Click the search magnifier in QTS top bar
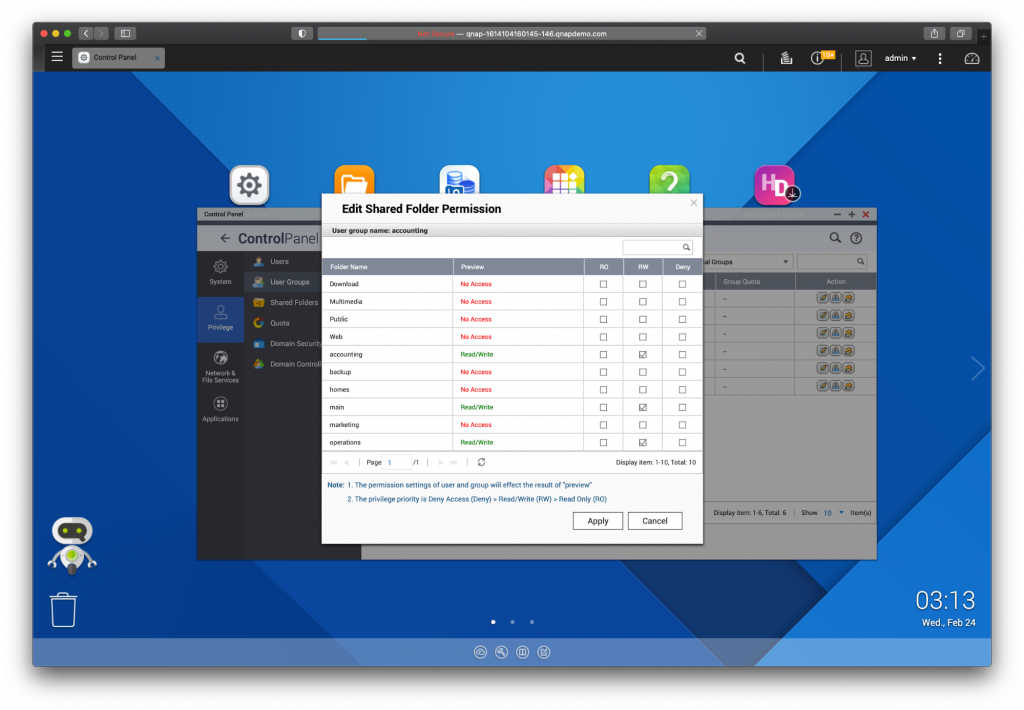Image resolution: width=1024 pixels, height=710 pixels. click(x=739, y=58)
